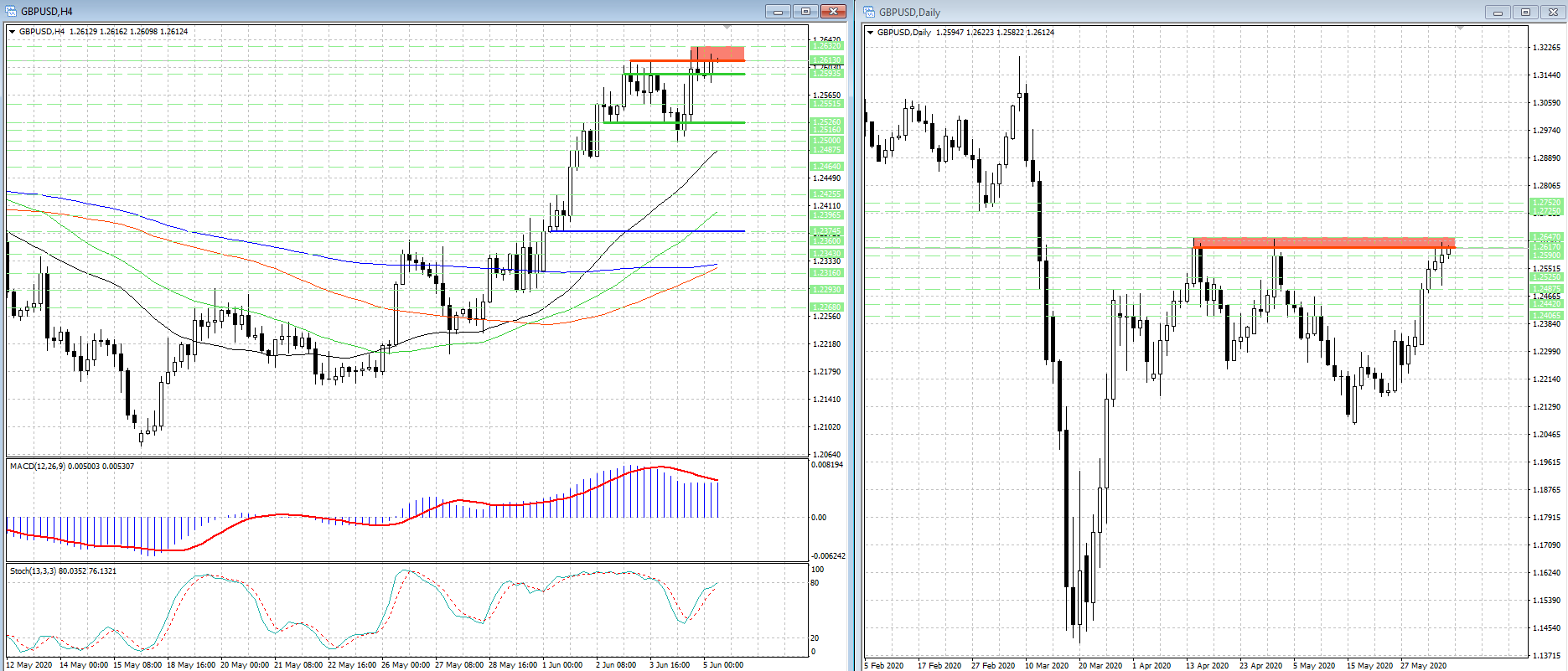Viewport: 1568px width, 671px height.
Task: Click the GBPUSD,H4 window chart icon
Action: (11, 12)
